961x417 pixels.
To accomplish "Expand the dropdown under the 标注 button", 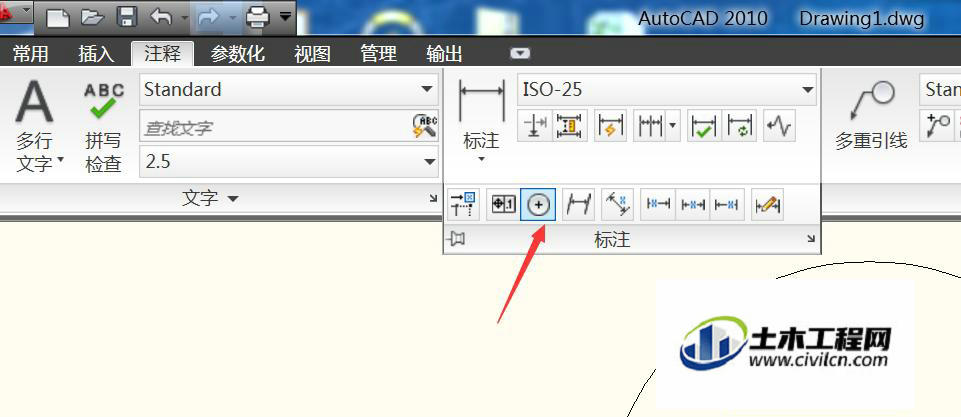I will tap(482, 159).
